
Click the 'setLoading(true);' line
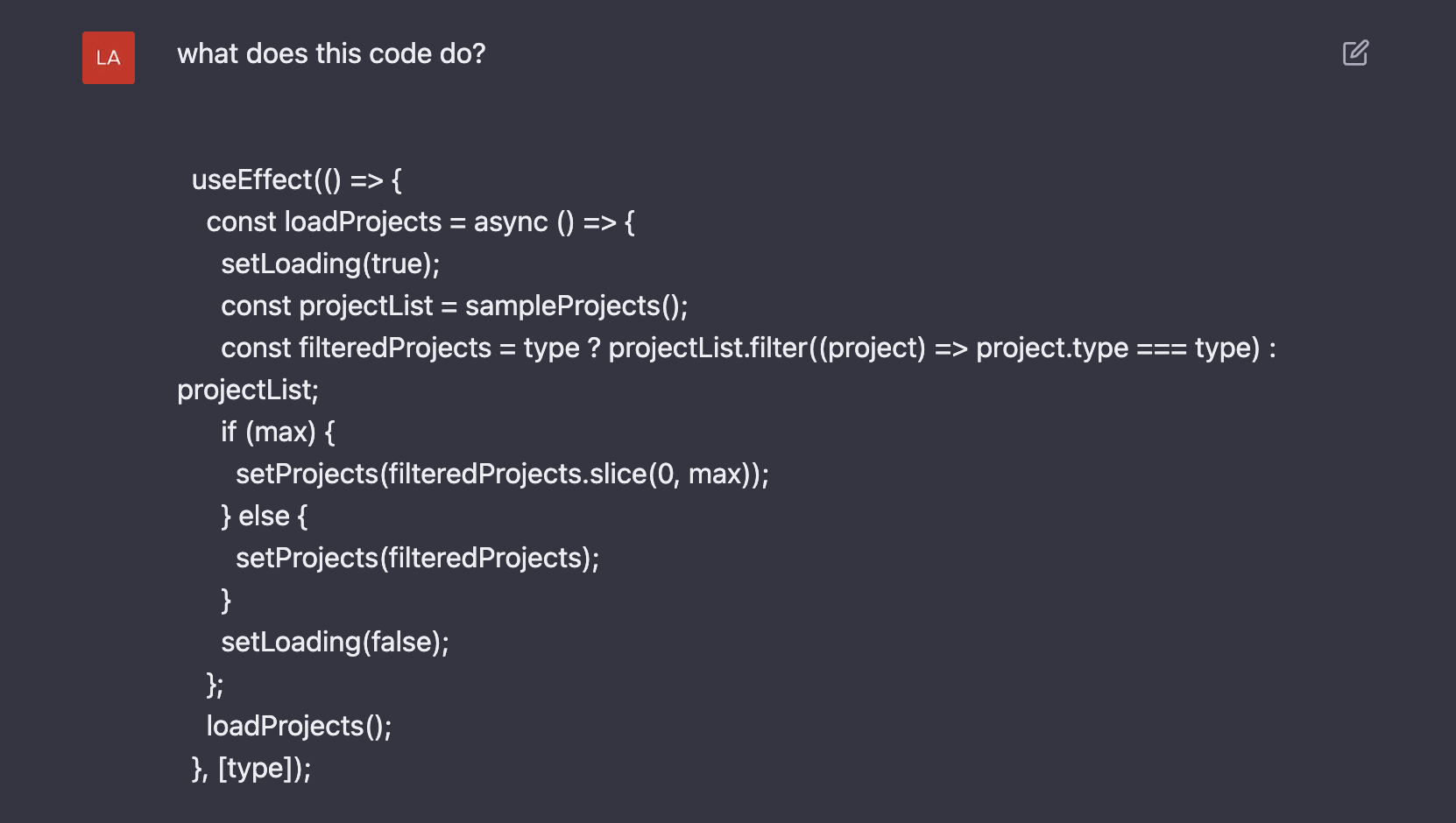(330, 264)
